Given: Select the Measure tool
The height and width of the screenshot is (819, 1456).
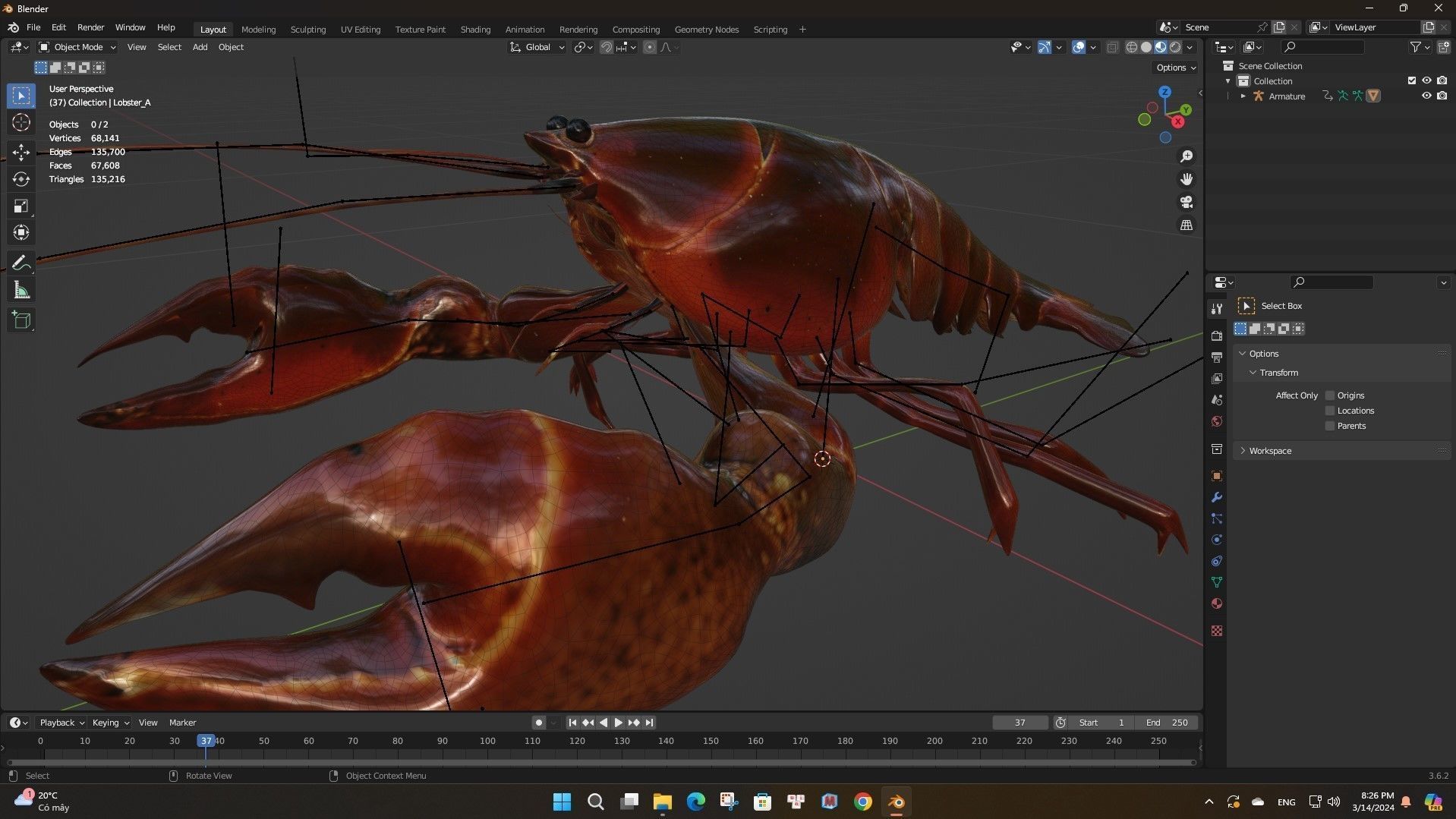Looking at the screenshot, I should tap(21, 290).
